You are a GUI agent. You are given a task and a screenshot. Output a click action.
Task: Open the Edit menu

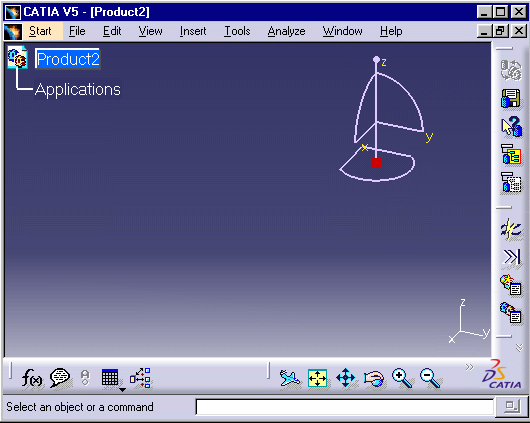pyautogui.click(x=112, y=31)
